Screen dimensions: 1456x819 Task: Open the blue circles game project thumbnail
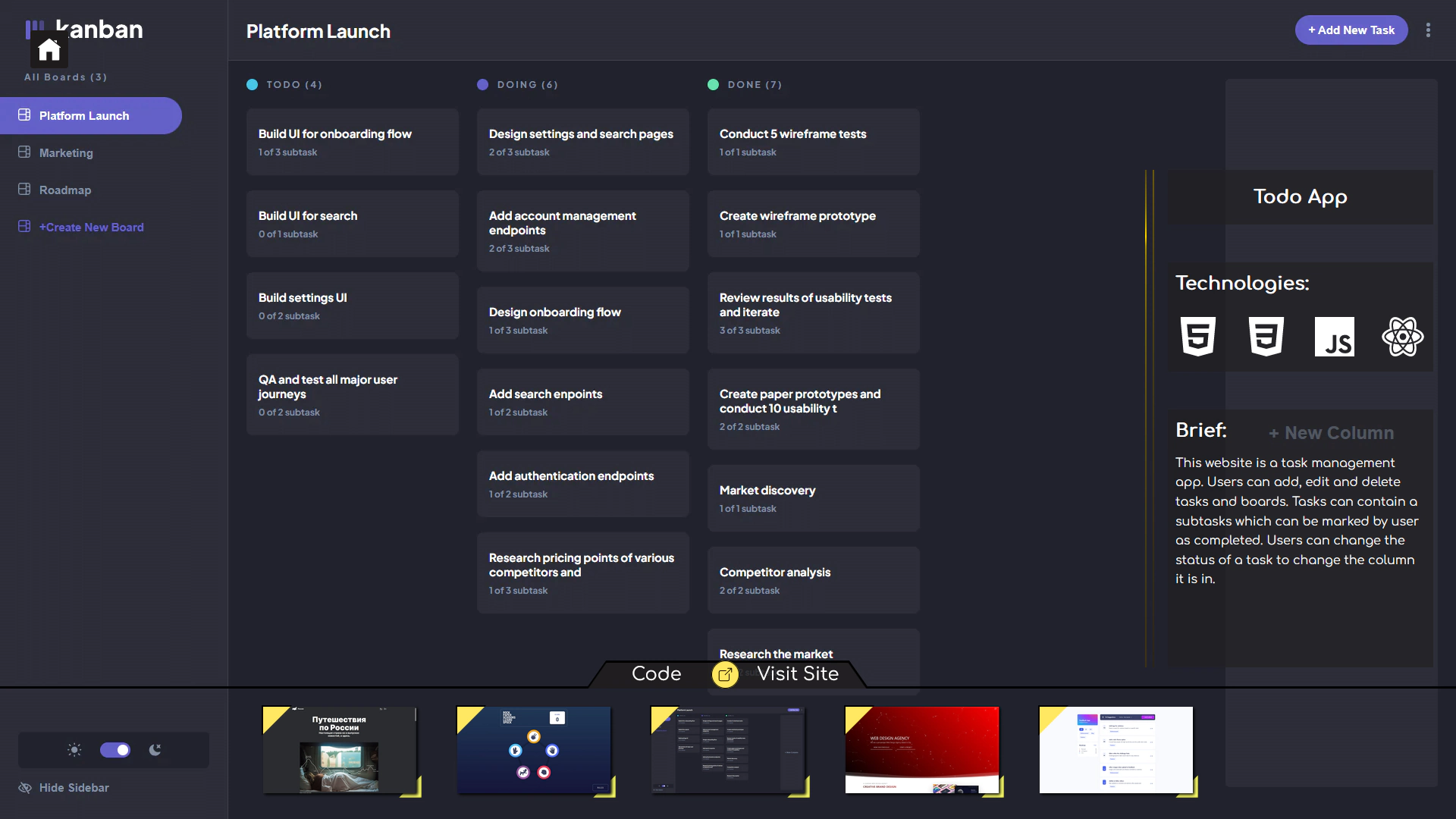click(534, 751)
